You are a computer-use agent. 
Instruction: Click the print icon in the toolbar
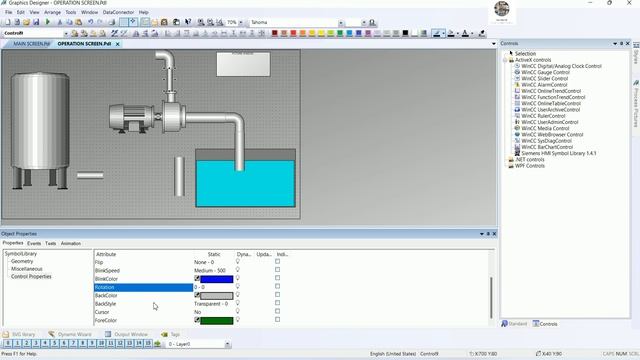[111, 22]
